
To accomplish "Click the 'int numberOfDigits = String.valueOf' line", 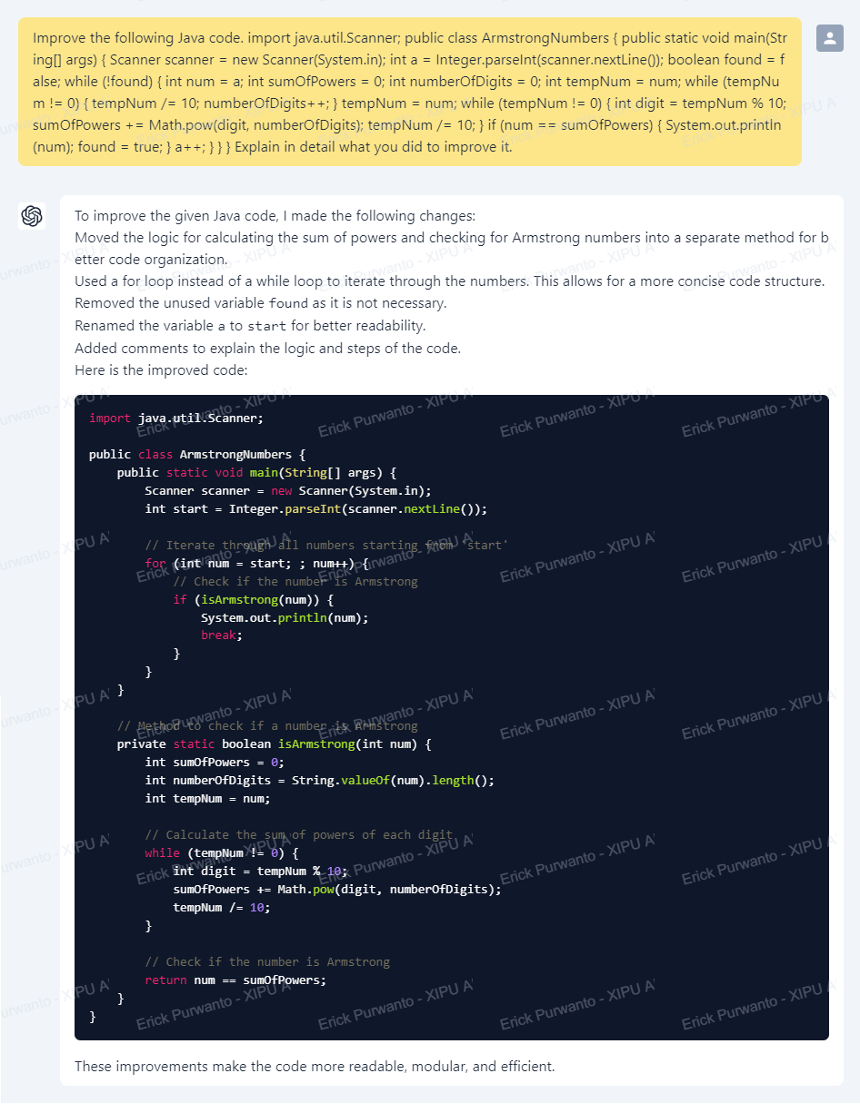I will coord(320,780).
